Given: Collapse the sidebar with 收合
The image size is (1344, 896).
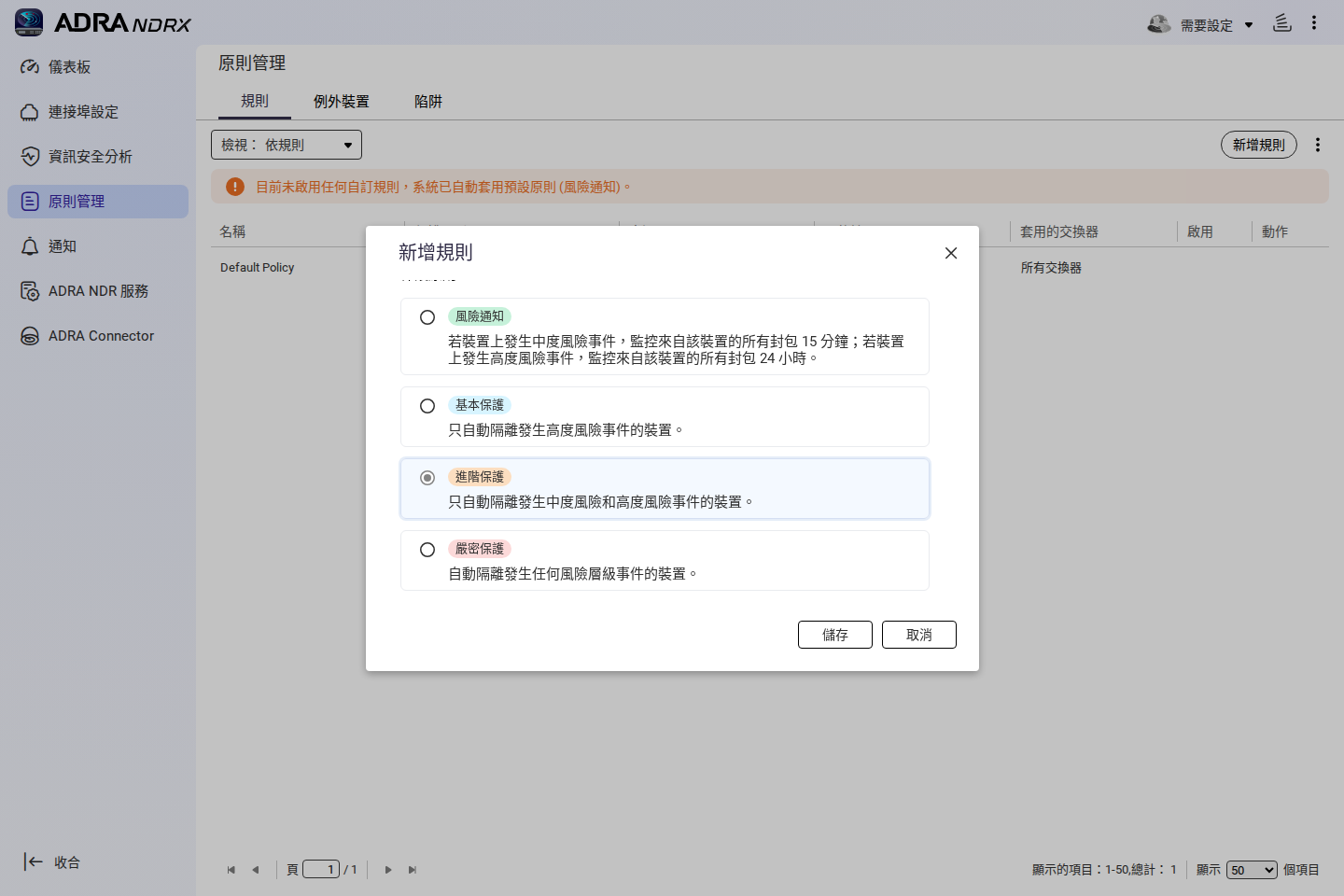Looking at the screenshot, I should point(52,862).
